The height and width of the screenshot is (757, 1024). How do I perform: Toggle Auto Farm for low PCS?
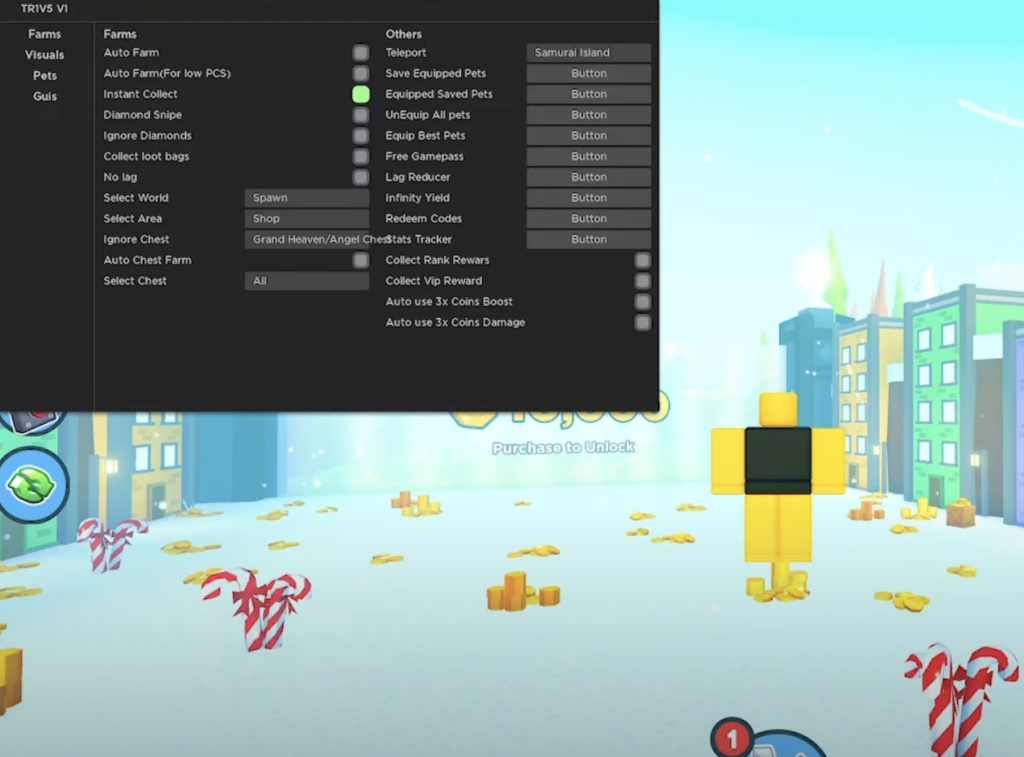(360, 73)
